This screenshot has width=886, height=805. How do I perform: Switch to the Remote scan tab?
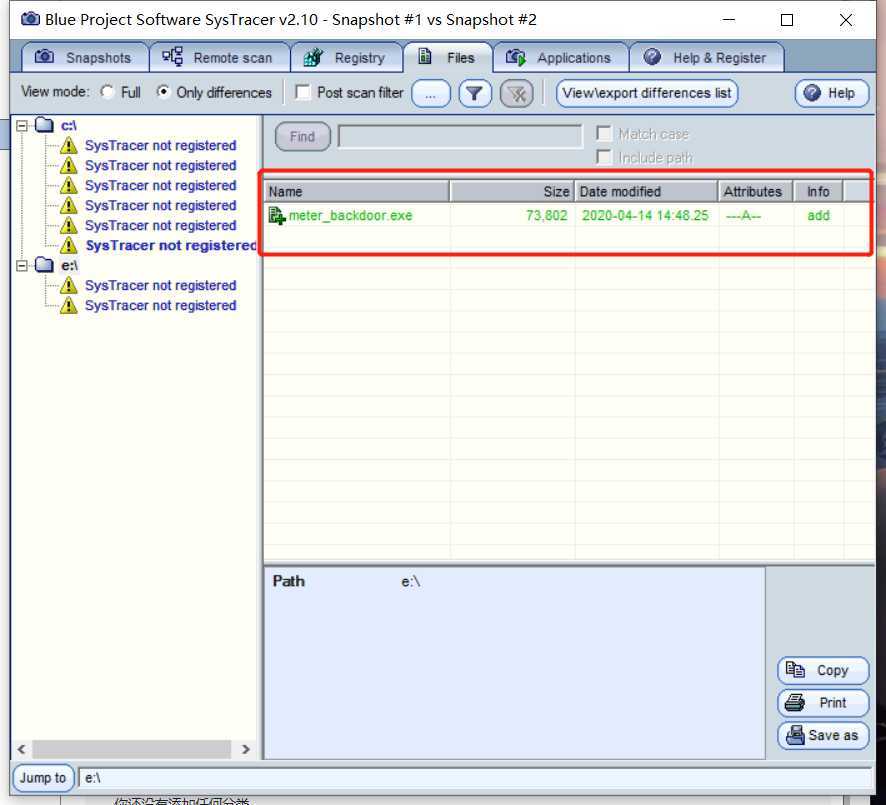219,58
